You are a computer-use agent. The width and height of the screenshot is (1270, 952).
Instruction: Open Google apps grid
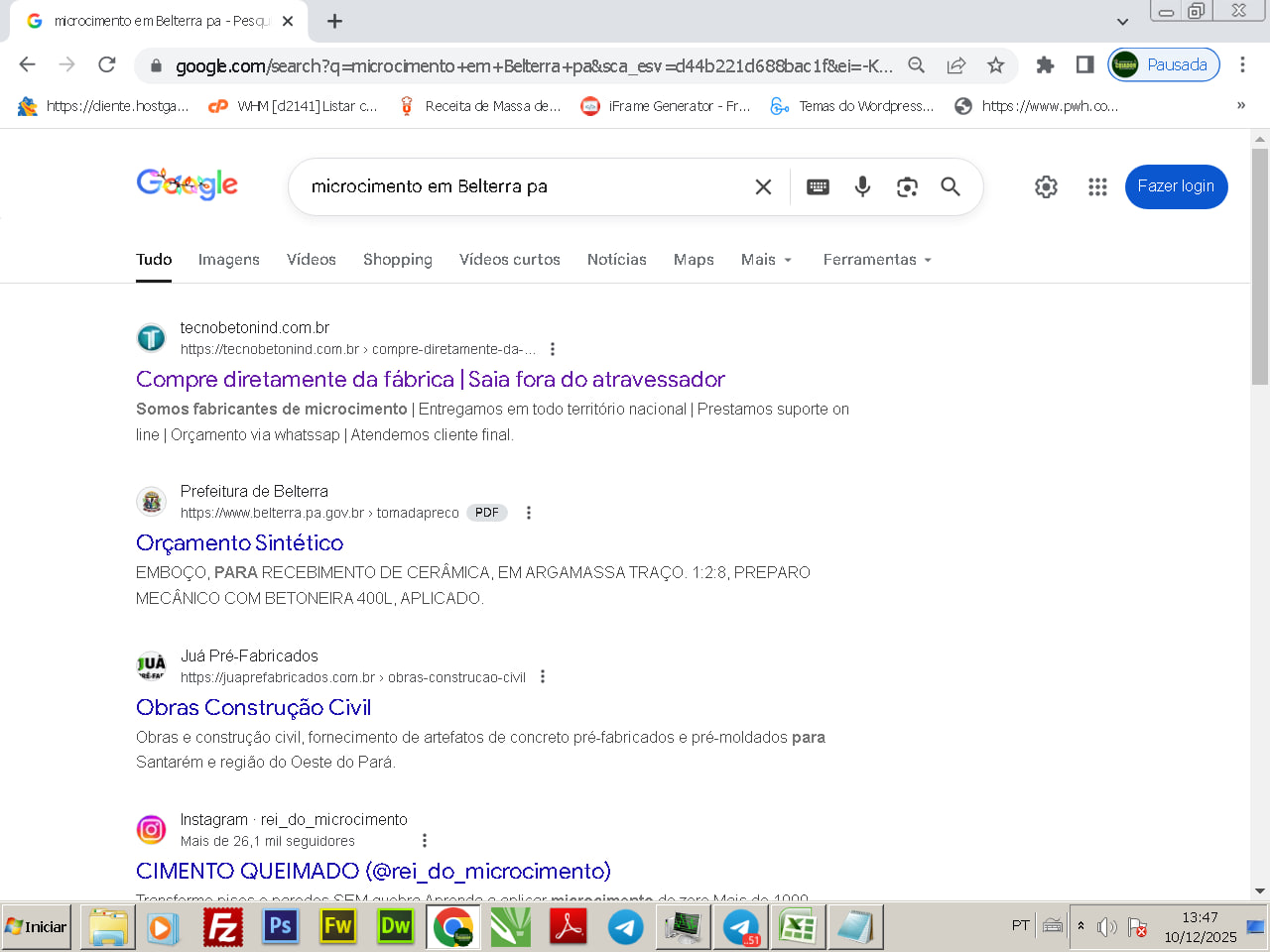coord(1097,186)
